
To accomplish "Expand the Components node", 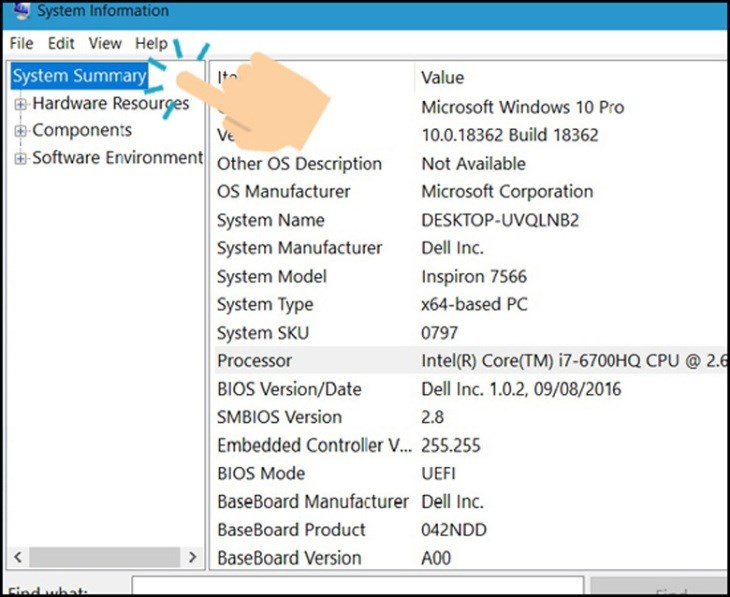I will click(20, 131).
